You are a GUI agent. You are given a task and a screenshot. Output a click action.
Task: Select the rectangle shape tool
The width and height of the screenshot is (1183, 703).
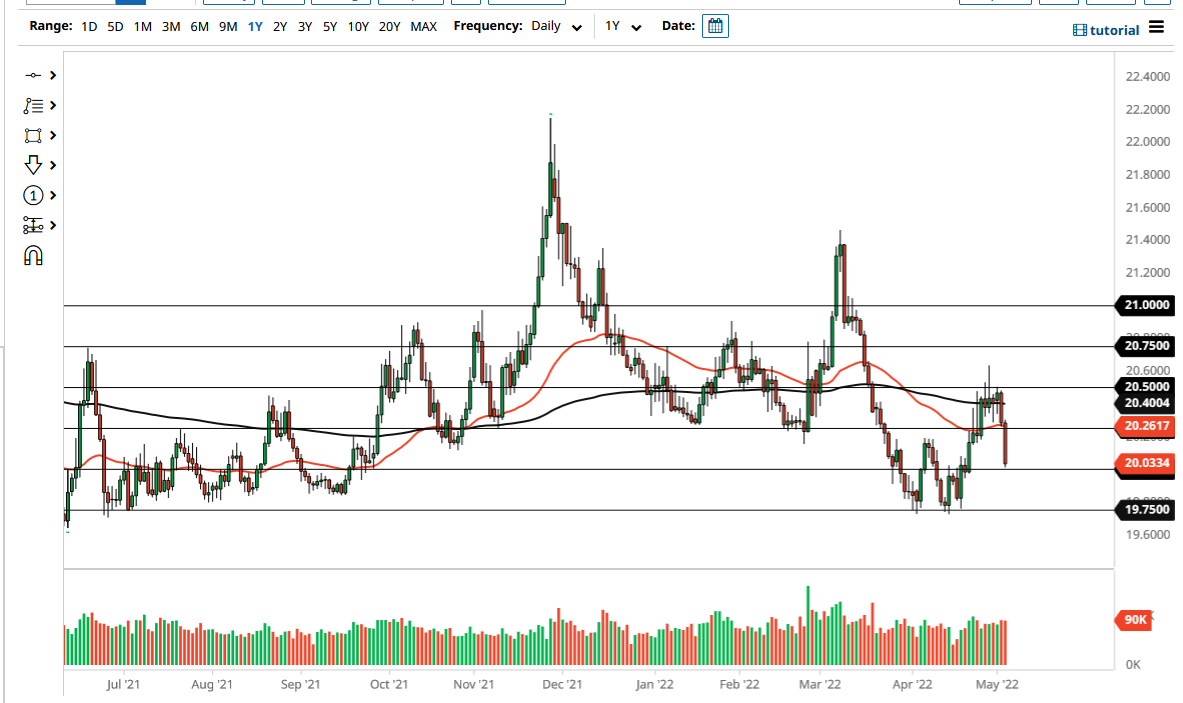point(33,135)
